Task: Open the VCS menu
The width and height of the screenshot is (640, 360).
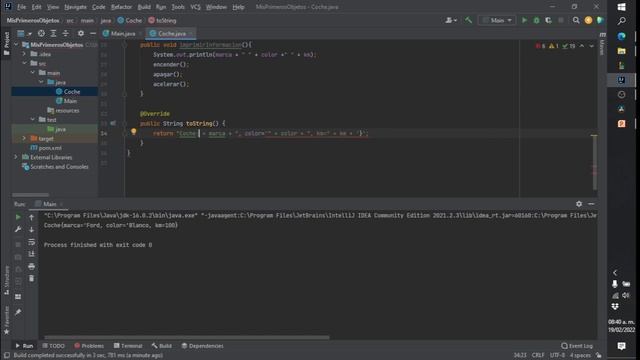Action: click(196, 7)
